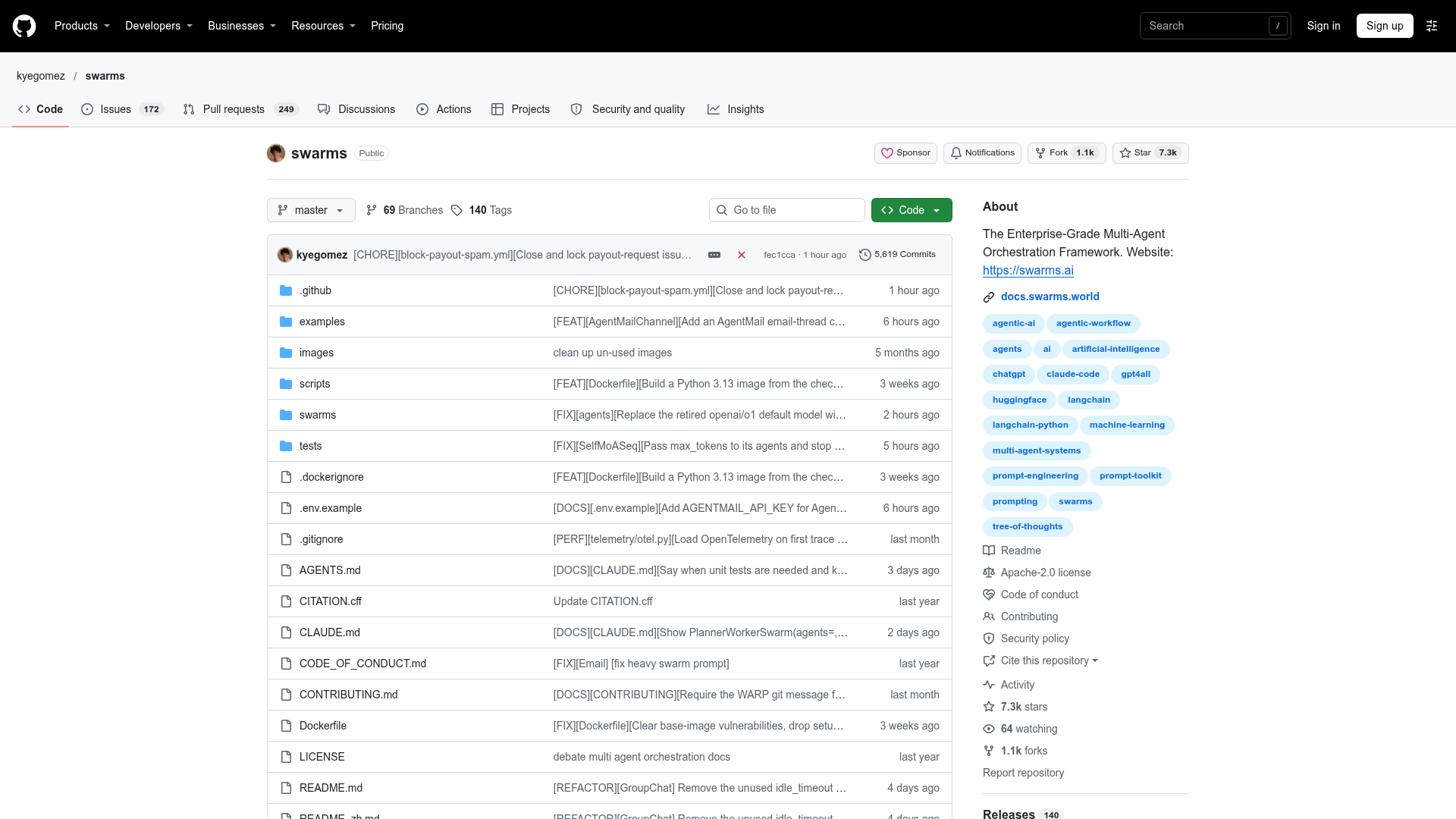Expand commit message ellipsis button
The image size is (1456, 819).
tap(714, 255)
